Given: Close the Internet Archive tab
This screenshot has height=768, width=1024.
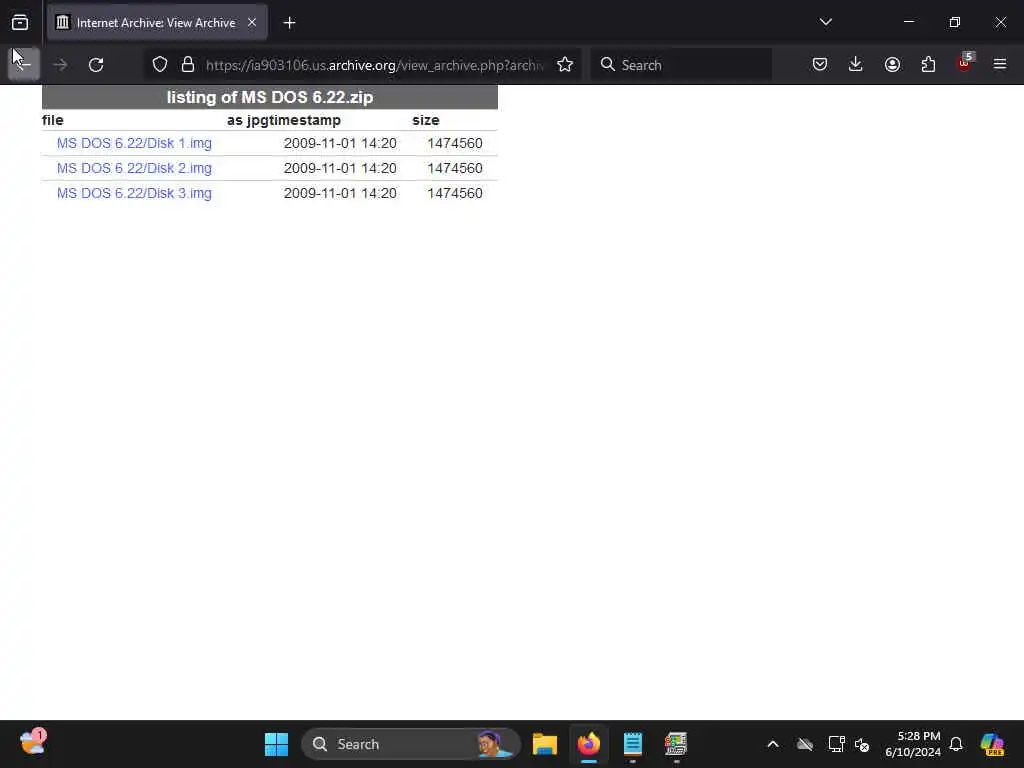Looking at the screenshot, I should click(x=252, y=23).
